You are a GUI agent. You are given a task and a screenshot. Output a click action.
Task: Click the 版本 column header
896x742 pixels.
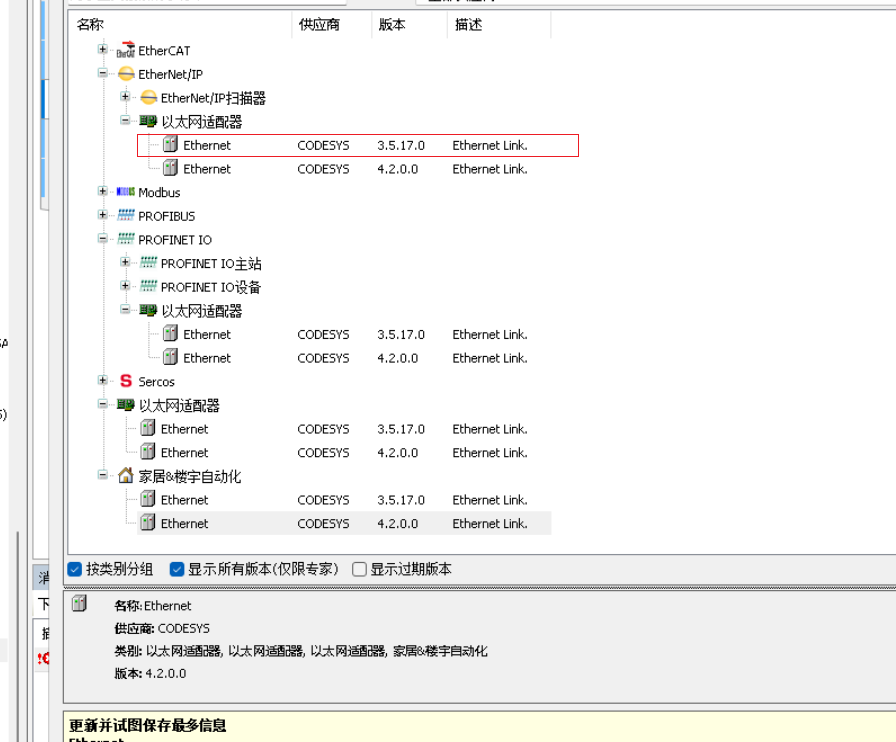coord(392,25)
